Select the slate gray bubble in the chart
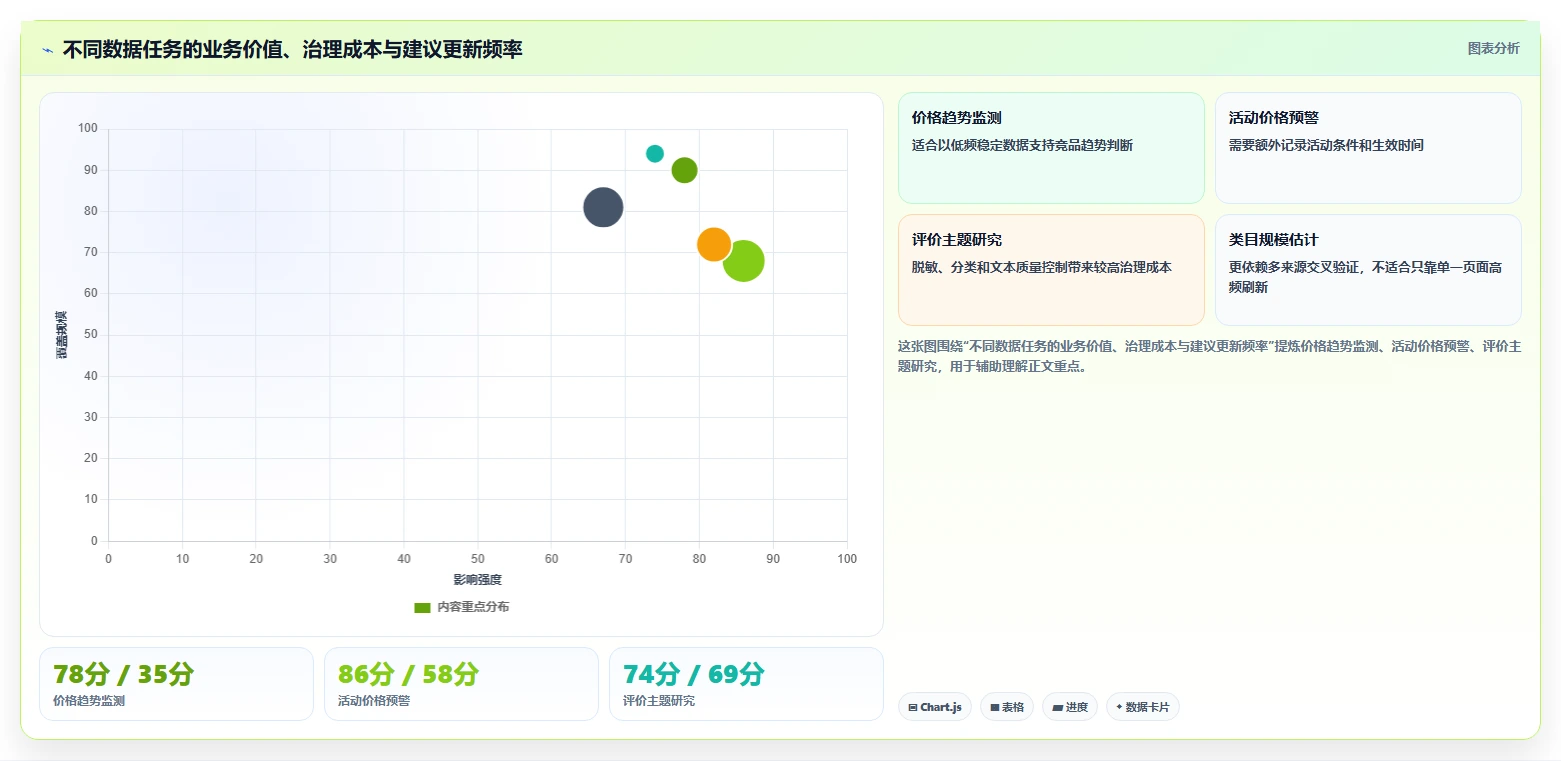The image size is (1561, 761). [x=603, y=207]
